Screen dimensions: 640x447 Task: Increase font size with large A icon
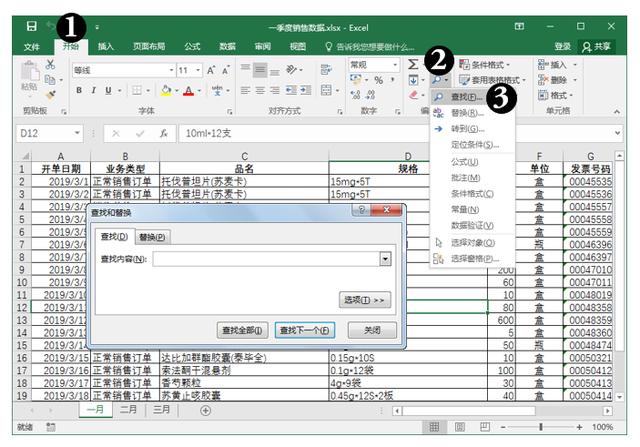pos(211,70)
